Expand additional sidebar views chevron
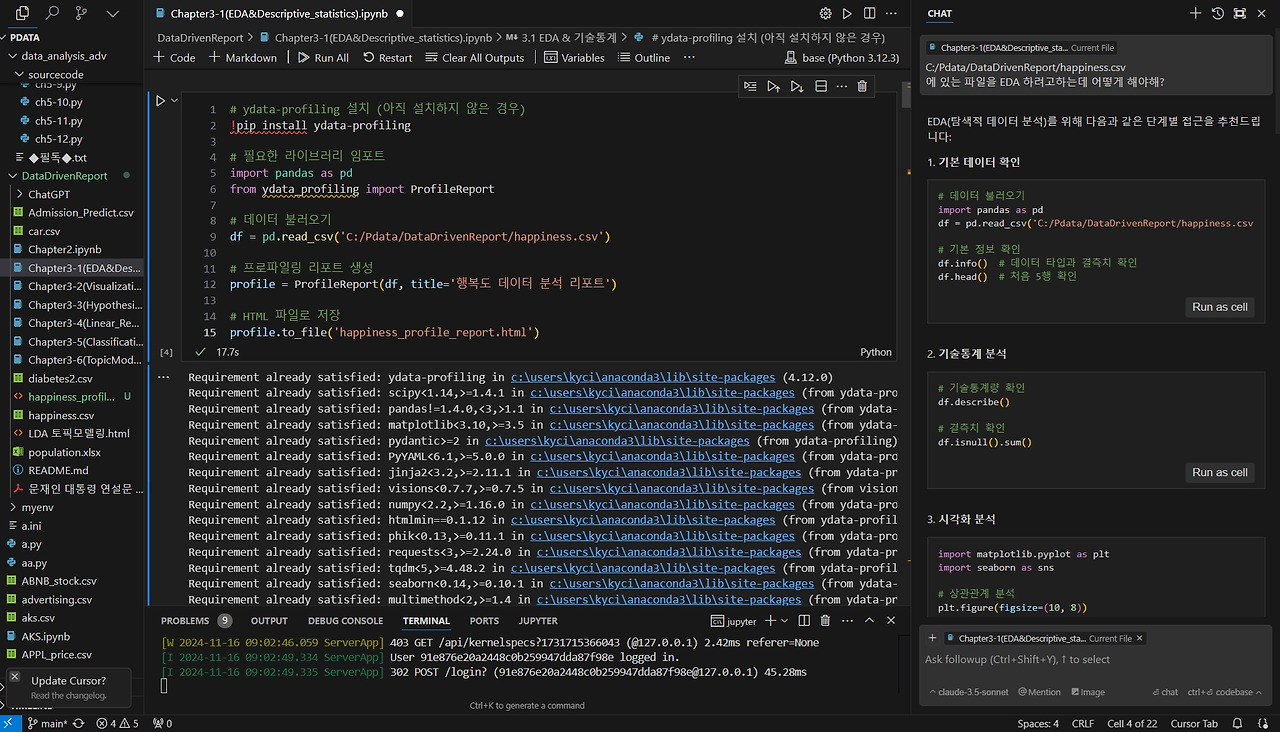The height and width of the screenshot is (732, 1280). 112,14
